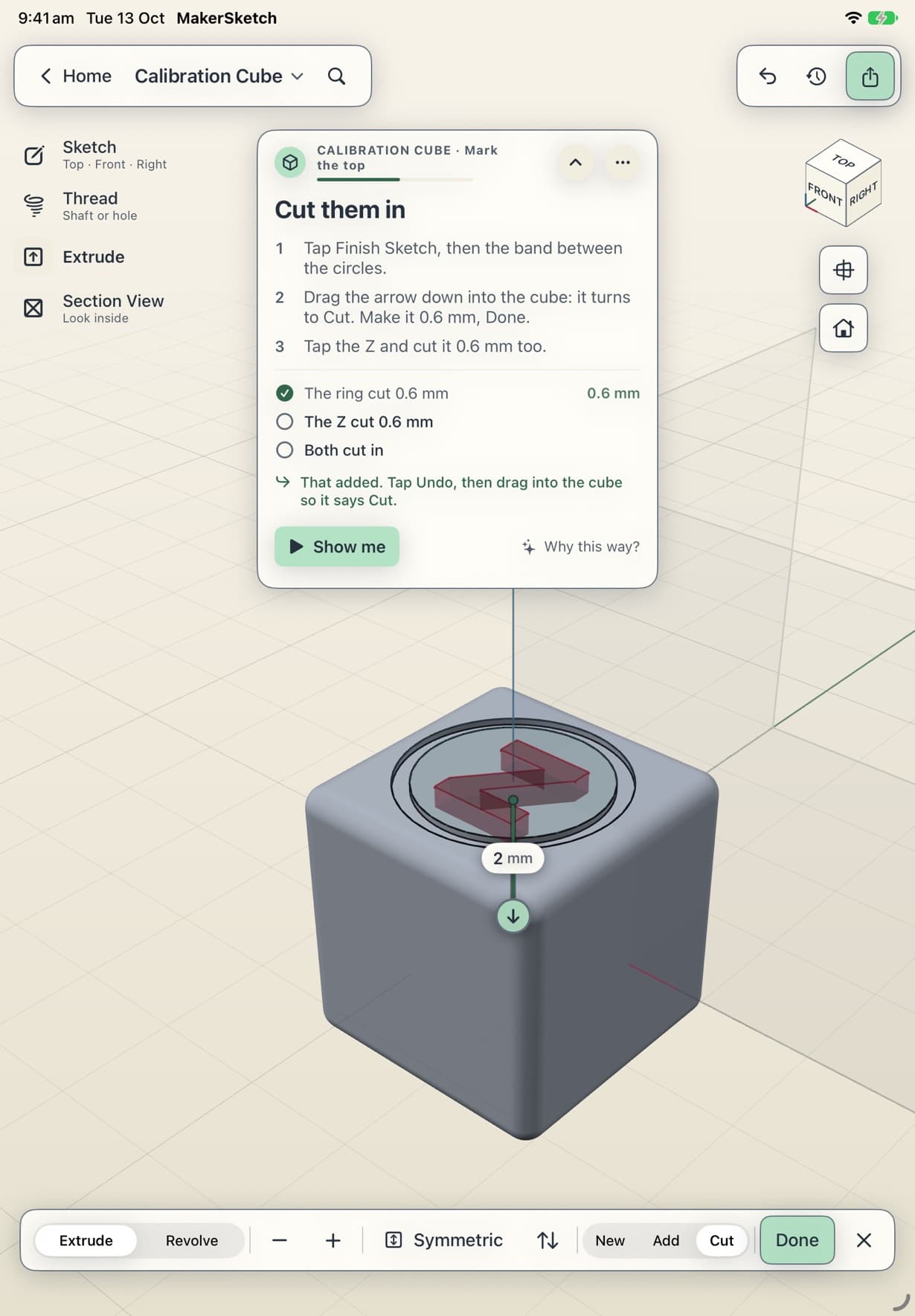The width and height of the screenshot is (915, 1316).
Task: Click the '0.6 mm' ring cut value
Action: point(613,393)
